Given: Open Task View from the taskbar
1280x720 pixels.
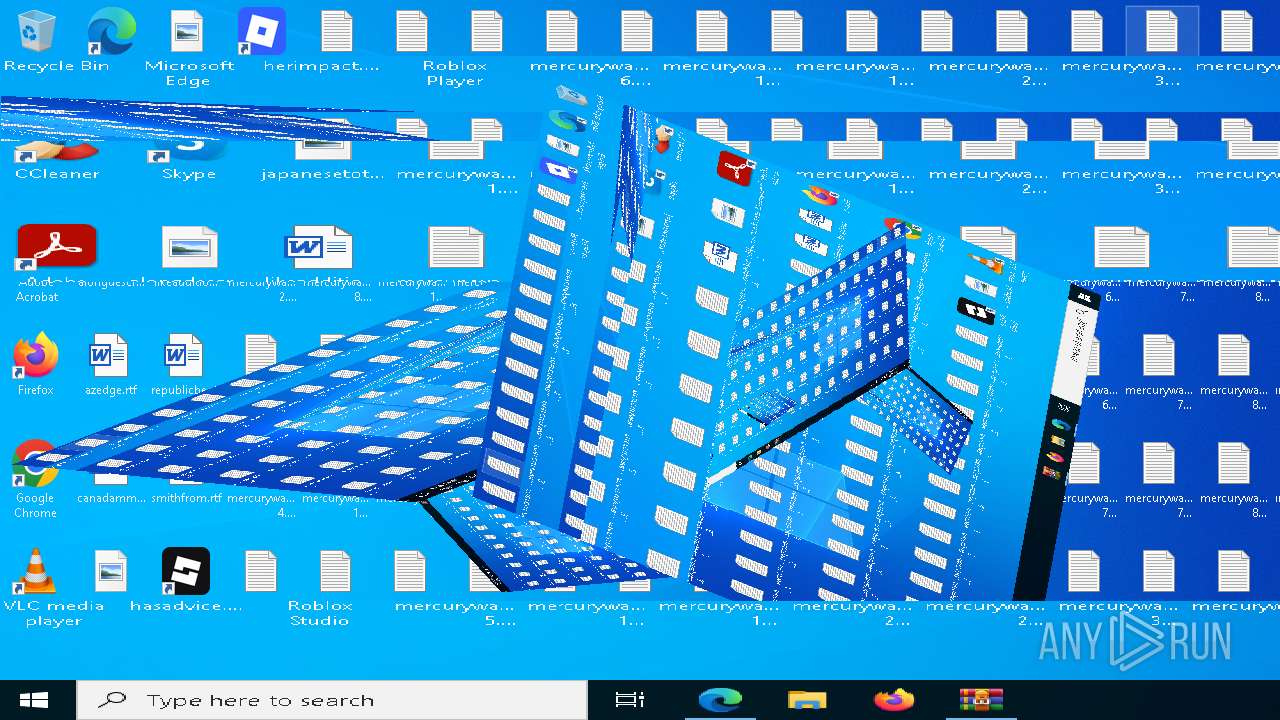Looking at the screenshot, I should click(x=630, y=700).
